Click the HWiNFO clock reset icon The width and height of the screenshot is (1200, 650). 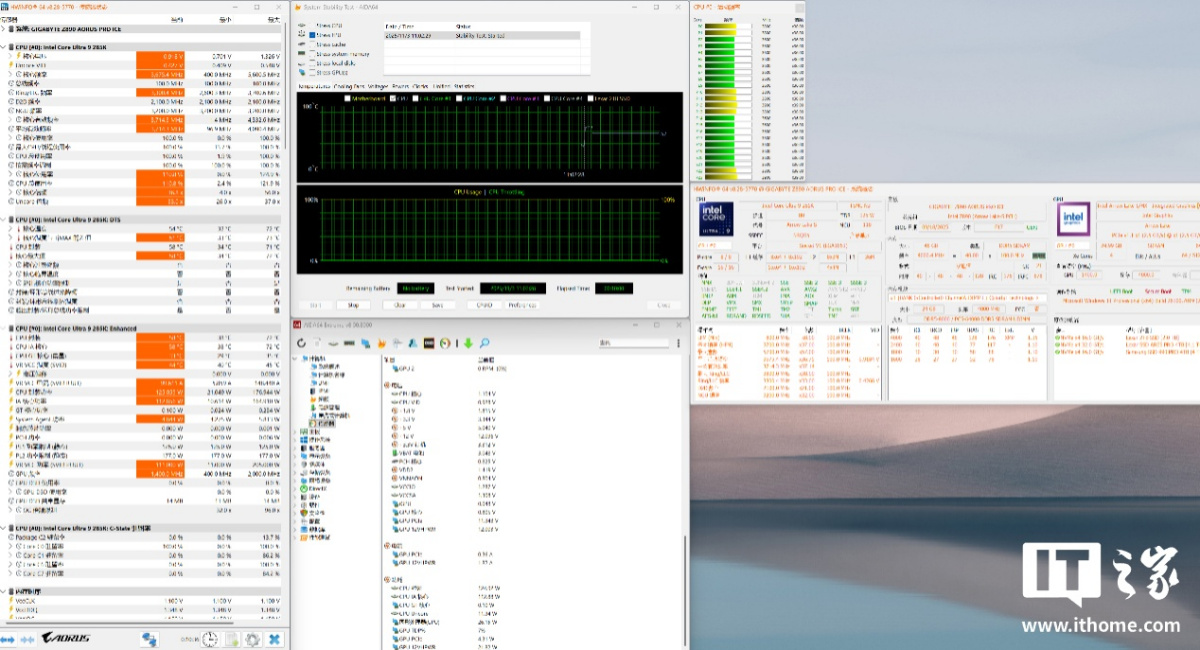(x=211, y=639)
